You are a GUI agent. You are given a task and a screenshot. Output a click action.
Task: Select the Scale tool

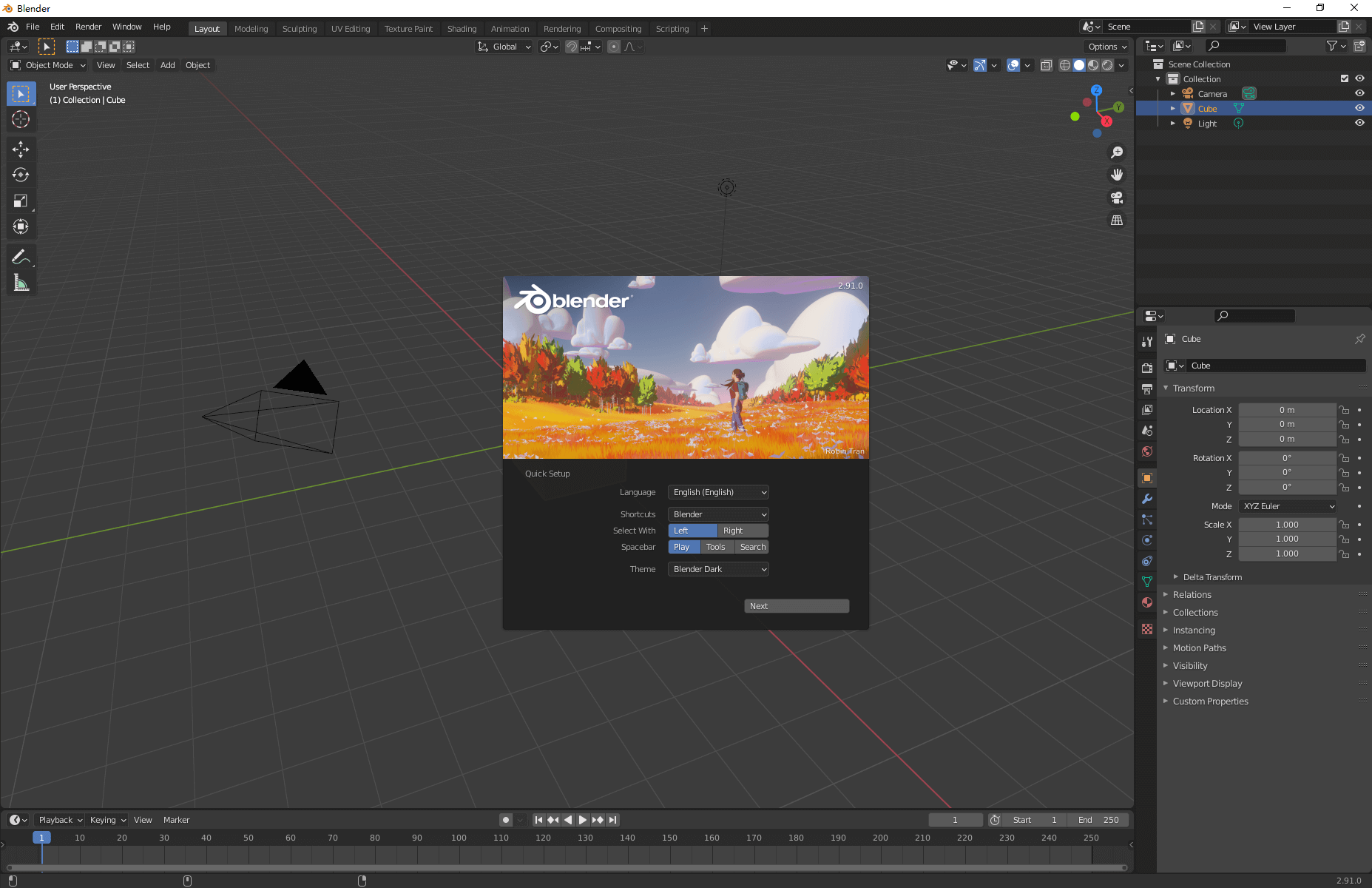(21, 201)
